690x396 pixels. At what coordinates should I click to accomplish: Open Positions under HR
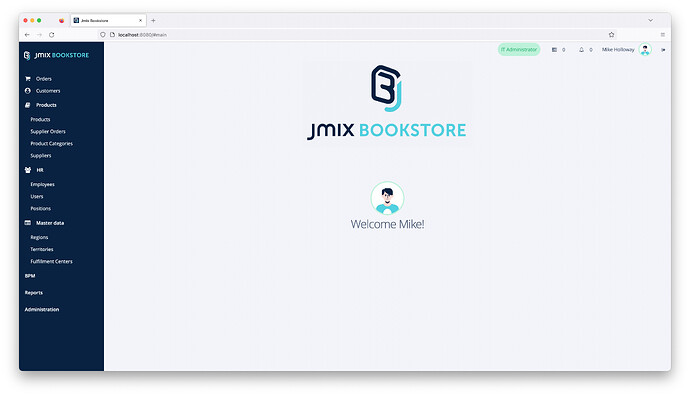click(40, 209)
